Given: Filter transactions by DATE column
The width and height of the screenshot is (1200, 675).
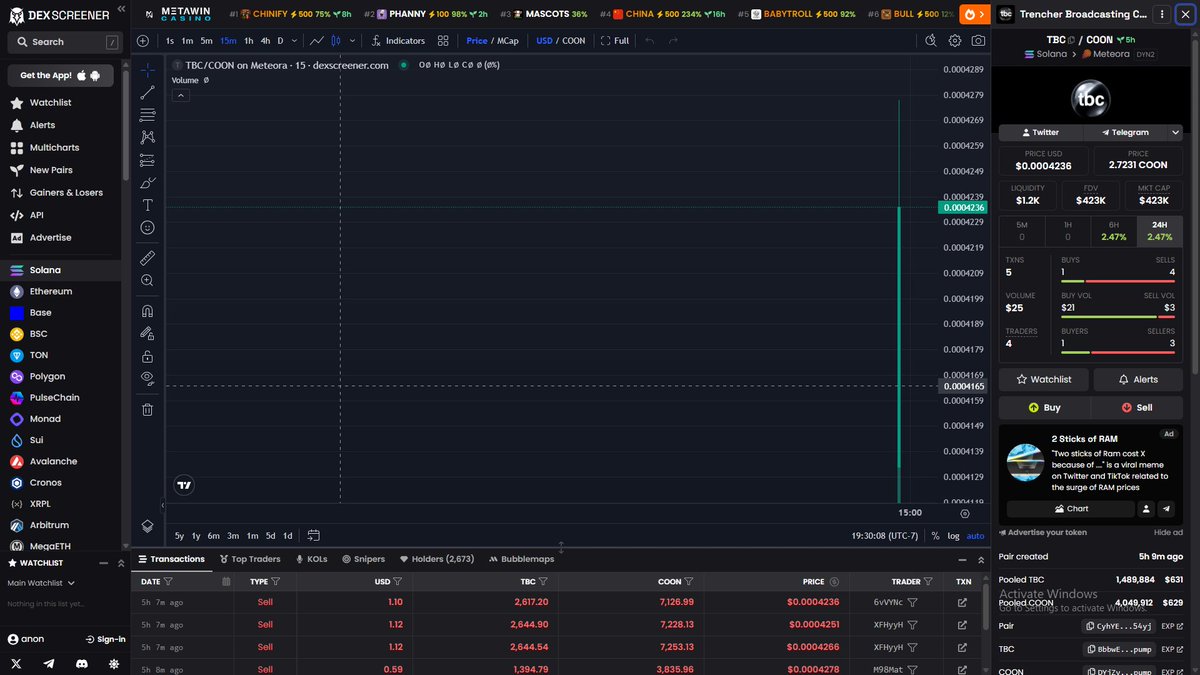Looking at the screenshot, I should tap(168, 581).
